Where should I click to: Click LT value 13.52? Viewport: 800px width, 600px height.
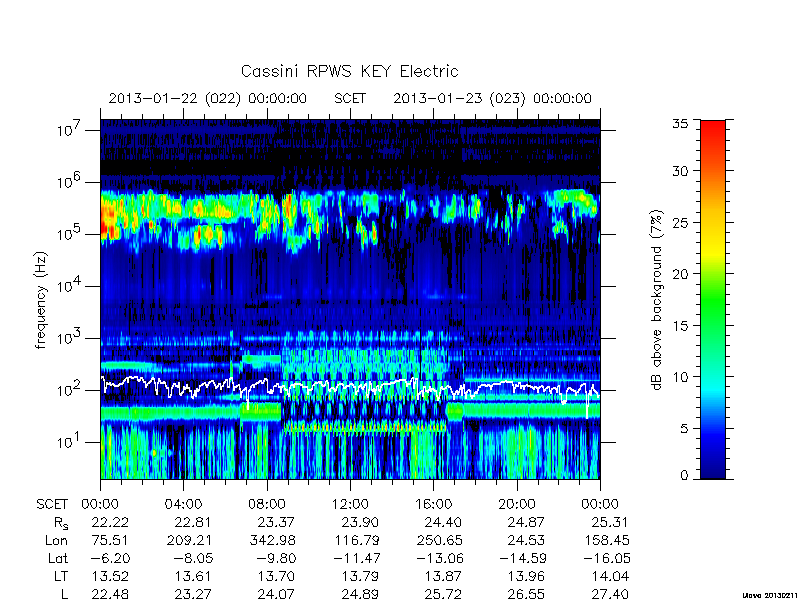point(110,576)
